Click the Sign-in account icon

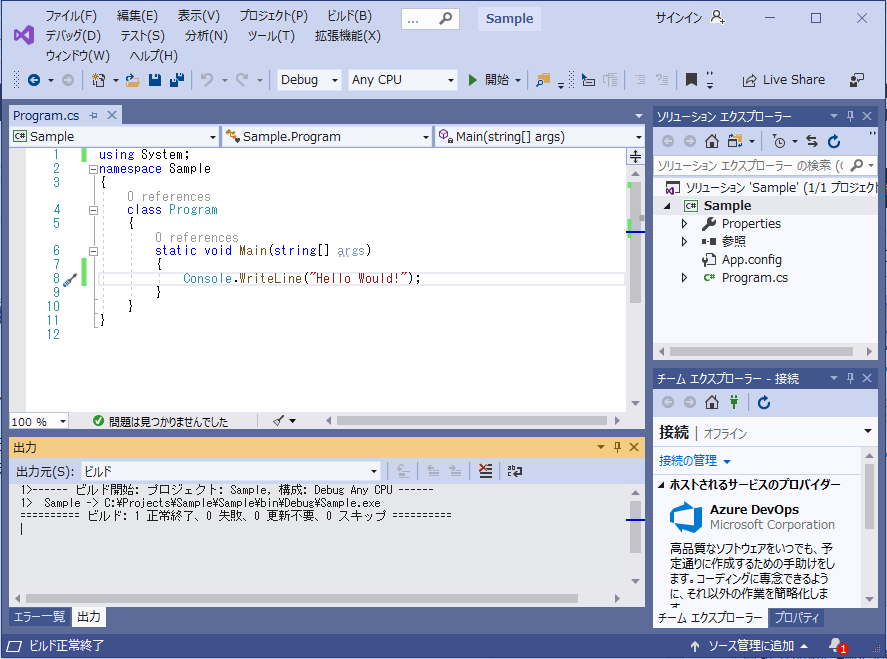click(717, 18)
